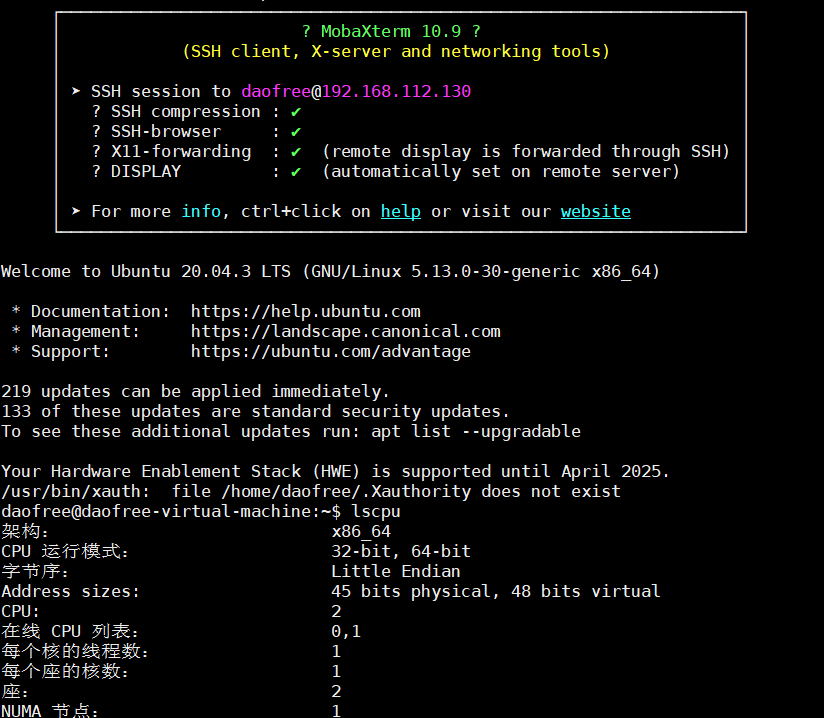
Task: Click the MobaXterm 10.9 title text
Action: 391,32
